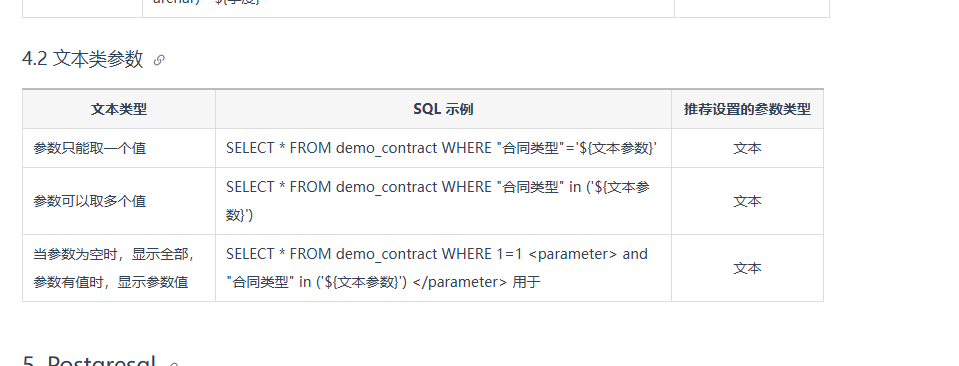This screenshot has height=366, width=959.
Task: Select the SQL 示例 column header
Action: (x=443, y=109)
